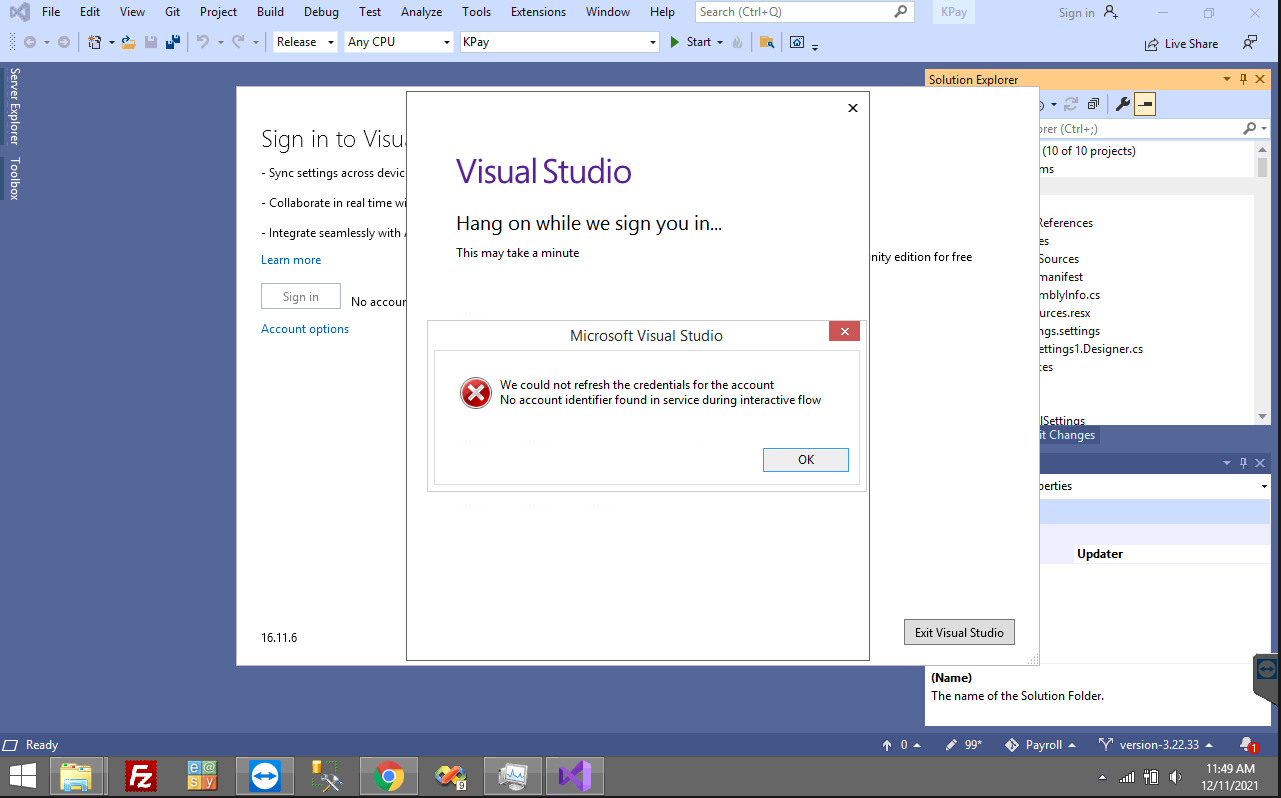The image size is (1281, 798).
Task: Open the Payroll repository selector in status bar
Action: click(x=1040, y=745)
